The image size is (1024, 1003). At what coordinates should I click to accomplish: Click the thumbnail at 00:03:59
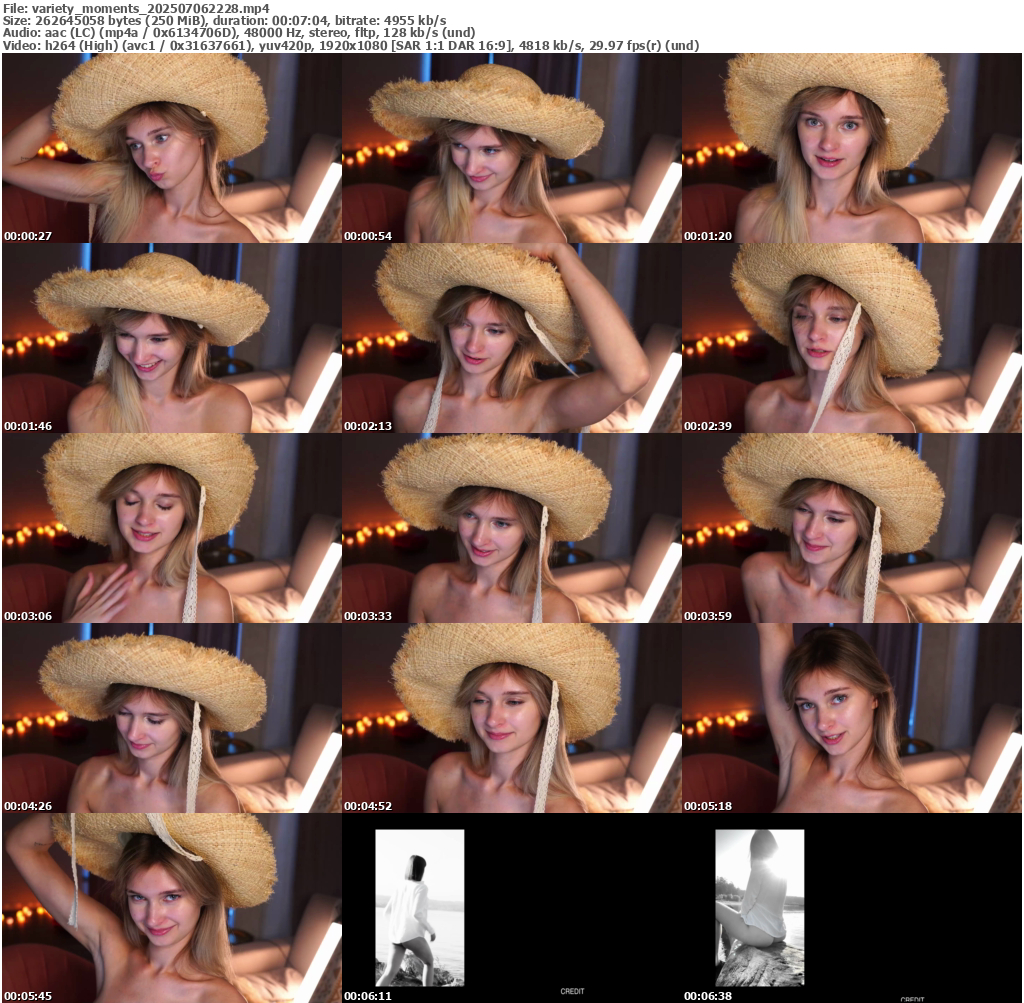851,528
